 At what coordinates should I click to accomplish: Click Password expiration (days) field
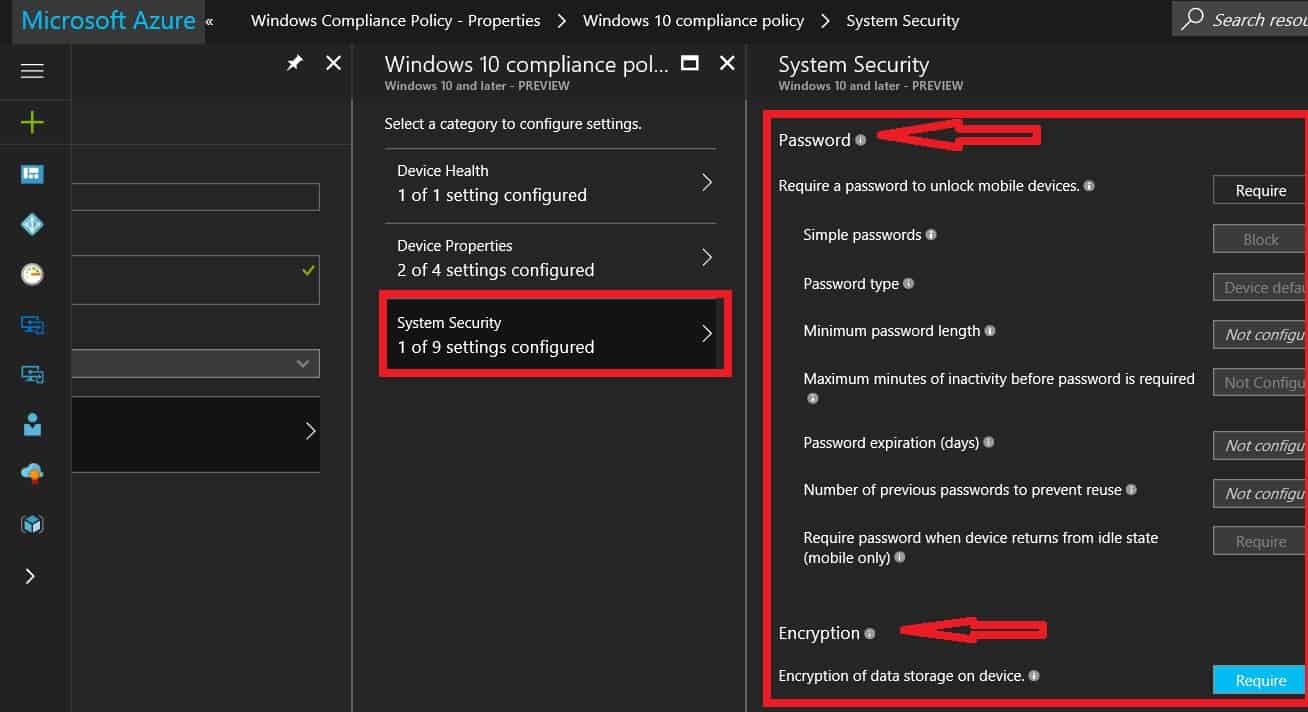(x=1260, y=445)
